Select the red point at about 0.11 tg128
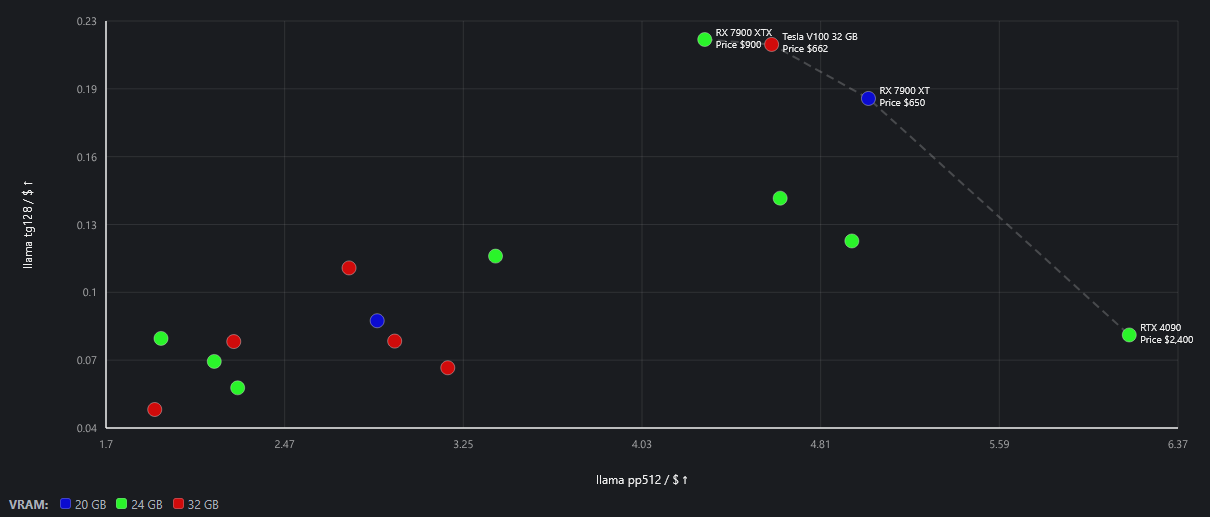 click(349, 268)
